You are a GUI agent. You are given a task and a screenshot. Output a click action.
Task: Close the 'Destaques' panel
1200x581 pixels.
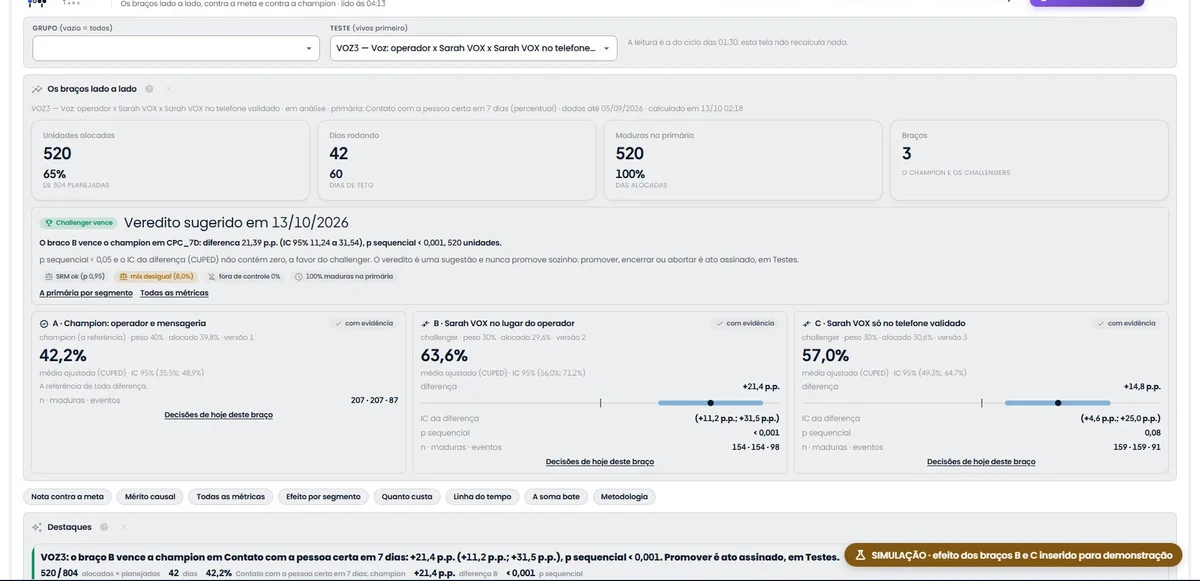[x=124, y=527]
